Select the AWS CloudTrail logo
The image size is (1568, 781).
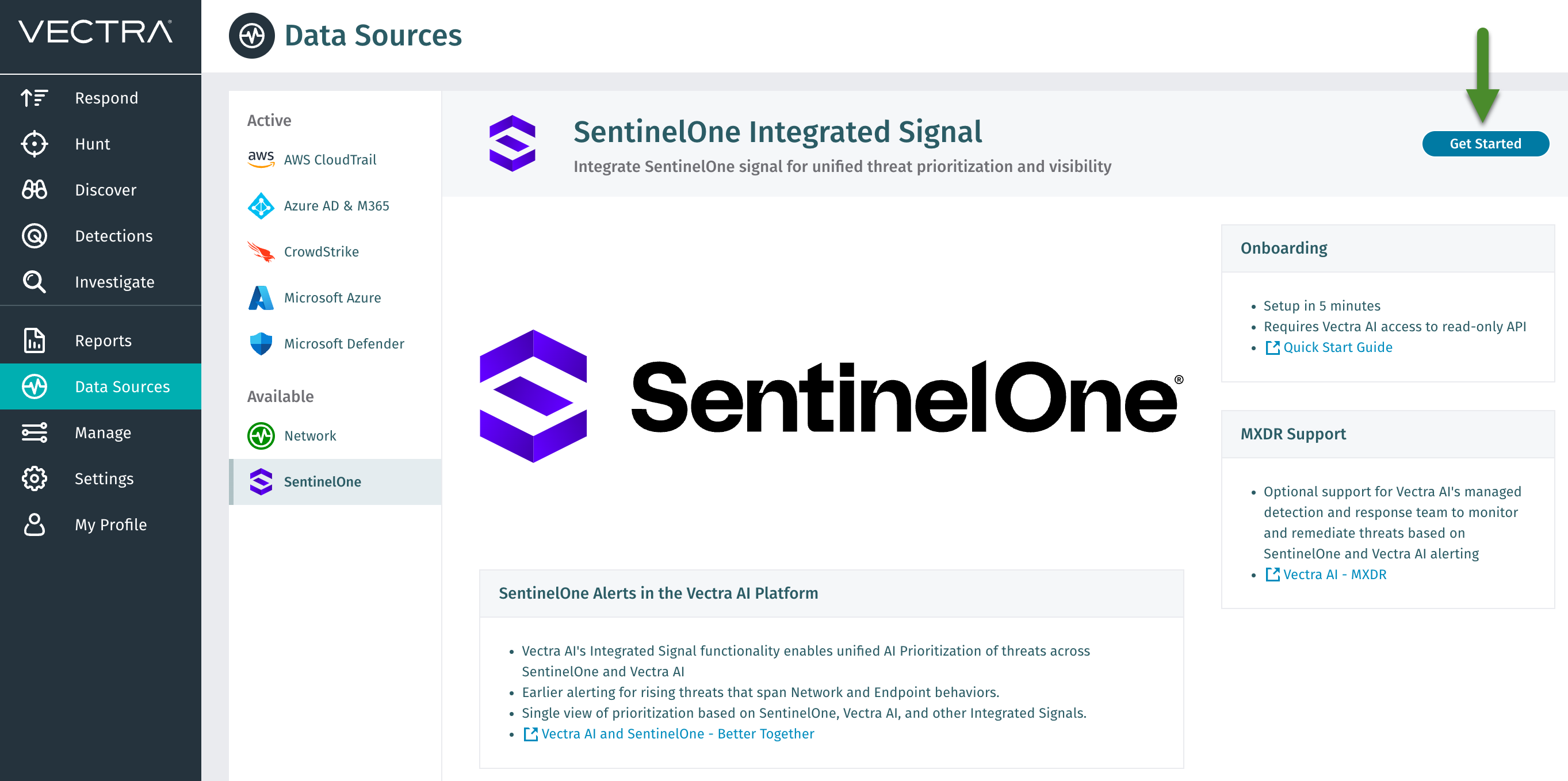click(x=261, y=159)
